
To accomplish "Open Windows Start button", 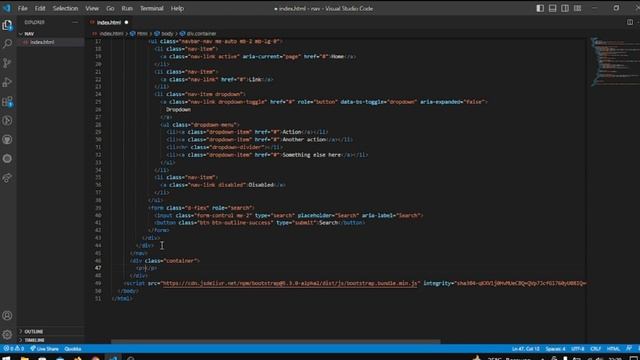I will tap(7, 358).
